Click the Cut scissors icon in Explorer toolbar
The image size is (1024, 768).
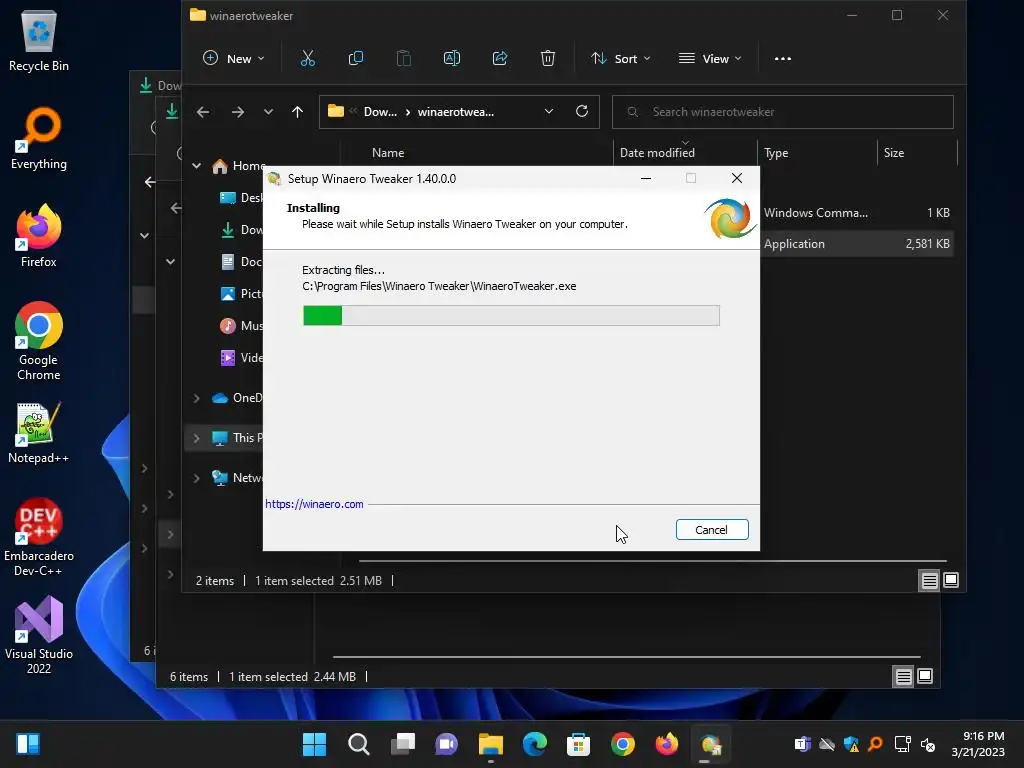point(308,59)
